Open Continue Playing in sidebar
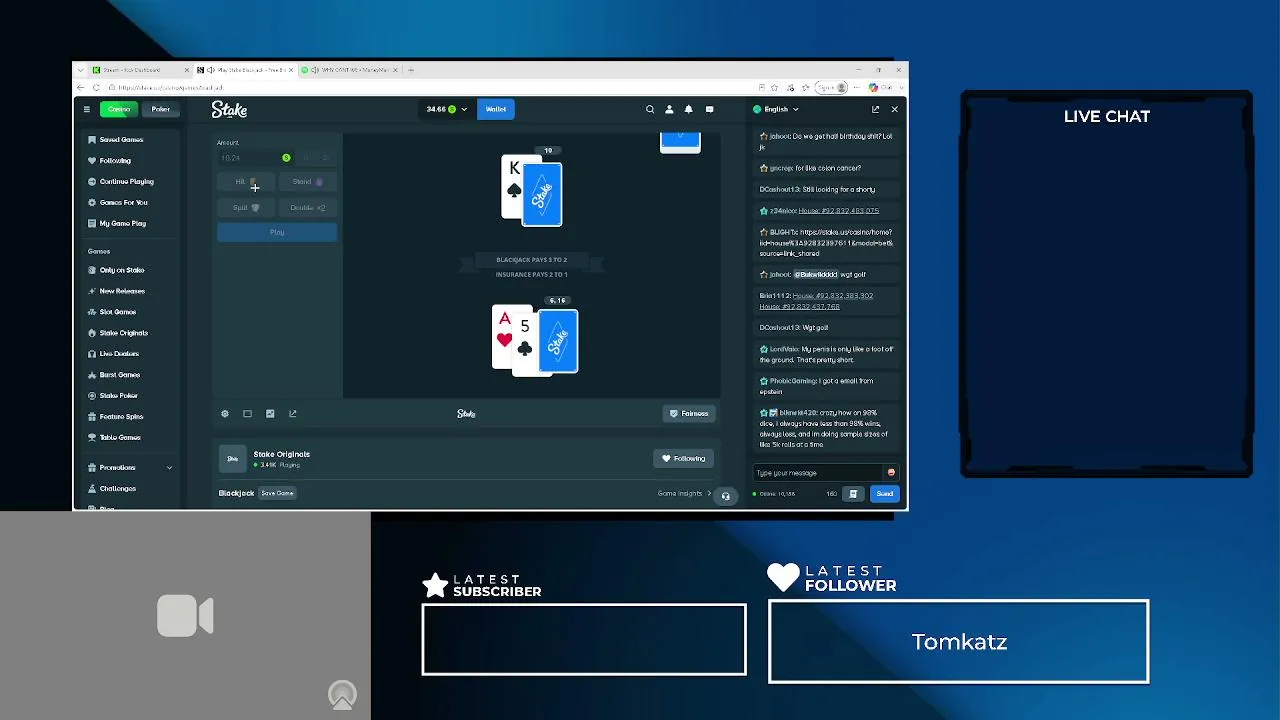This screenshot has width=1280, height=720. tap(126, 182)
